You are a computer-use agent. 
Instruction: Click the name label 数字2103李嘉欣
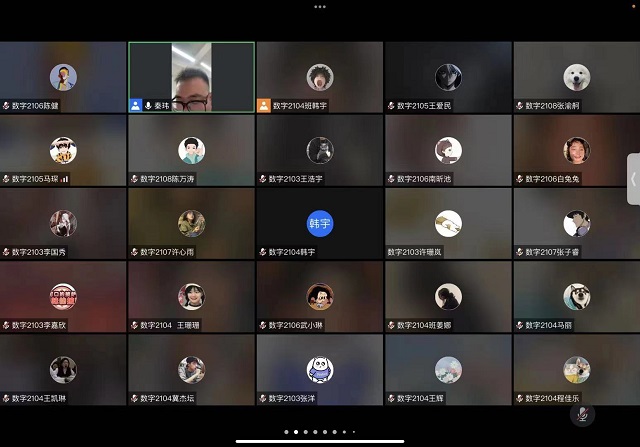tap(38, 325)
